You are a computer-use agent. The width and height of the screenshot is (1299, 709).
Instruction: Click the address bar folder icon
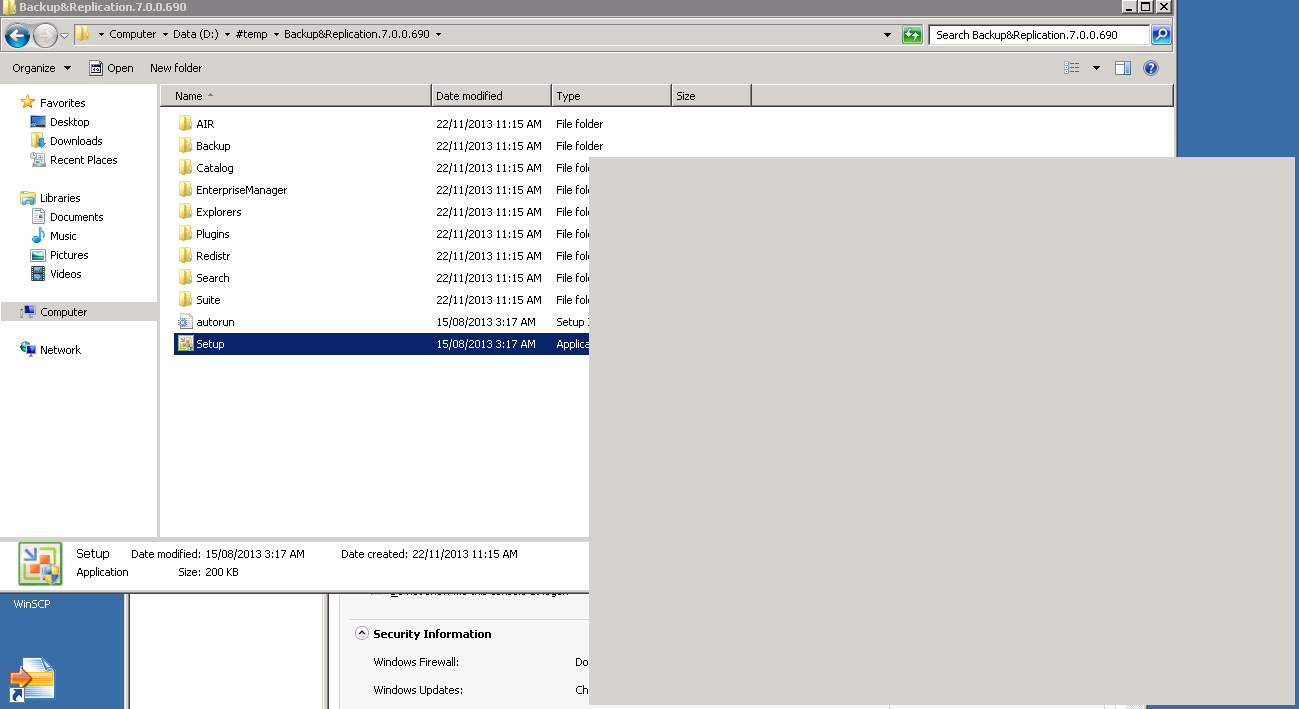tap(83, 34)
